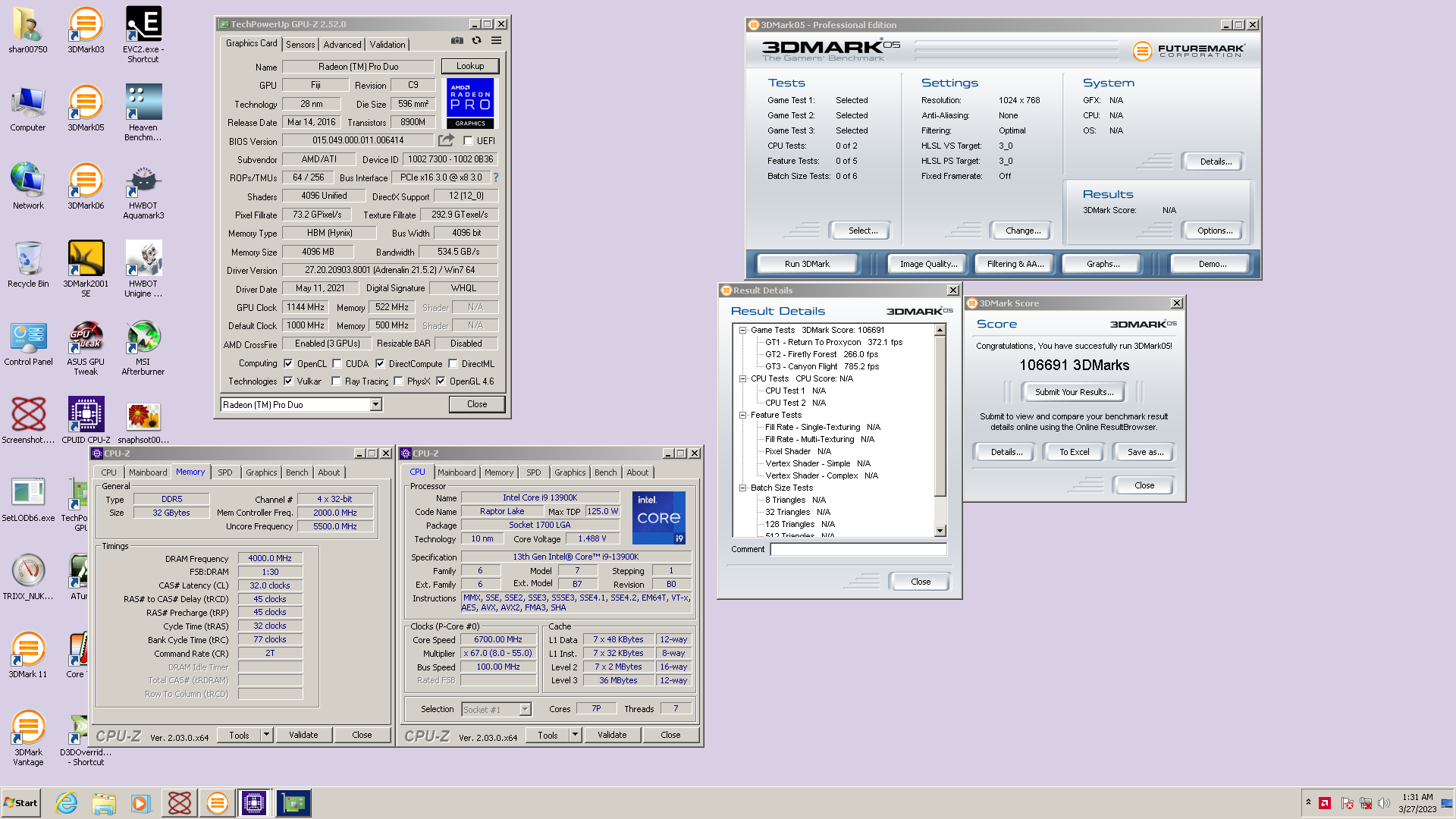Switch to Advanced tab in GPU-Z
The image size is (1456, 819).
click(342, 45)
